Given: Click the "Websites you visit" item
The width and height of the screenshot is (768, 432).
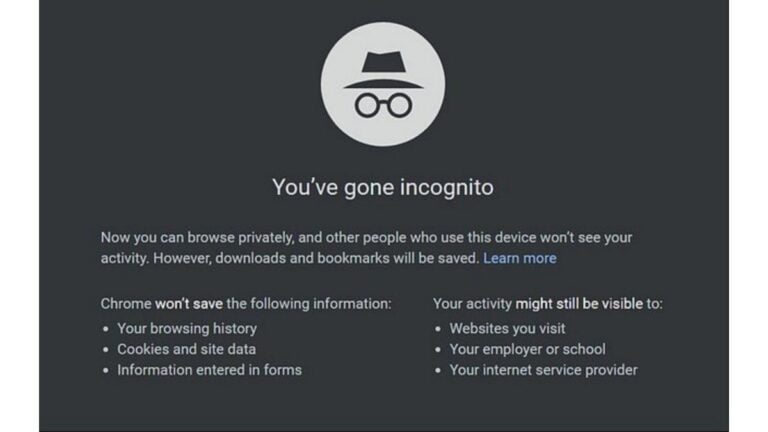Looking at the screenshot, I should point(507,328).
